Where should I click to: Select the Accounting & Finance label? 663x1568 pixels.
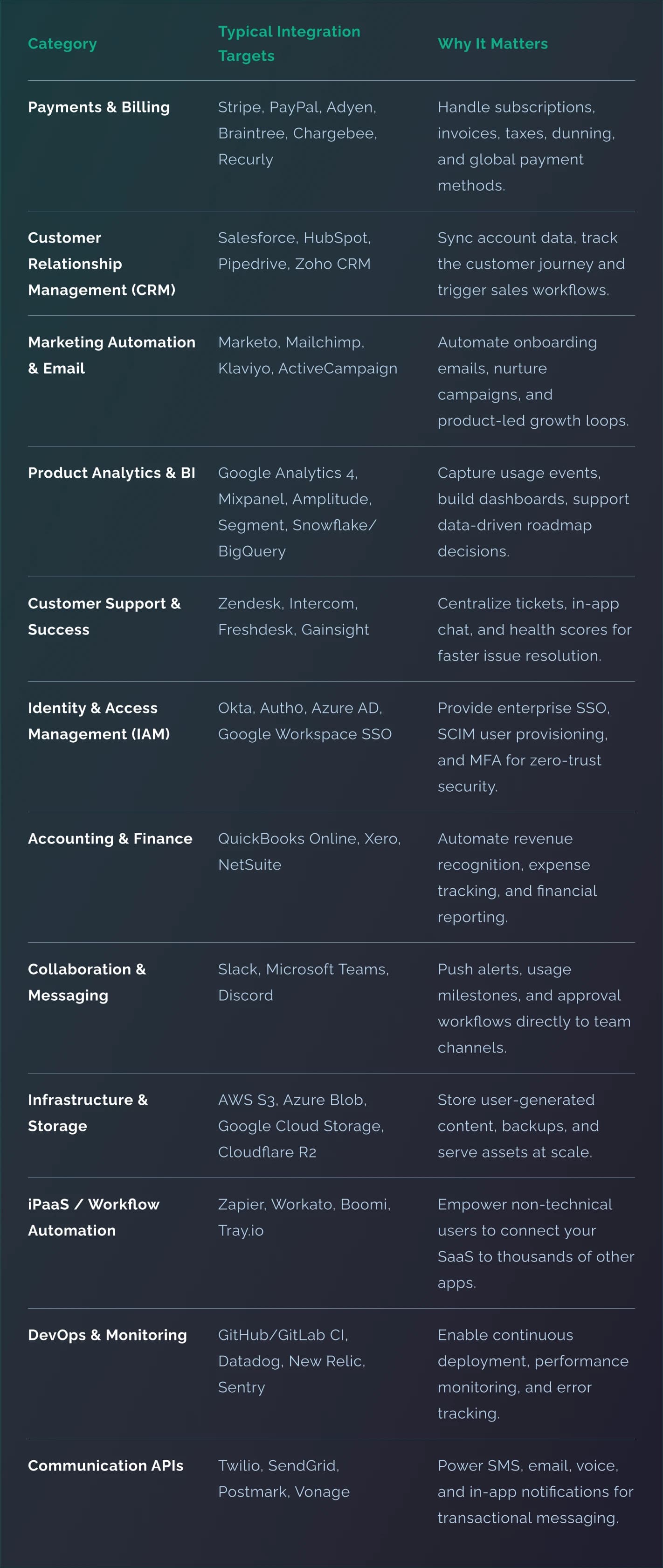pos(110,839)
